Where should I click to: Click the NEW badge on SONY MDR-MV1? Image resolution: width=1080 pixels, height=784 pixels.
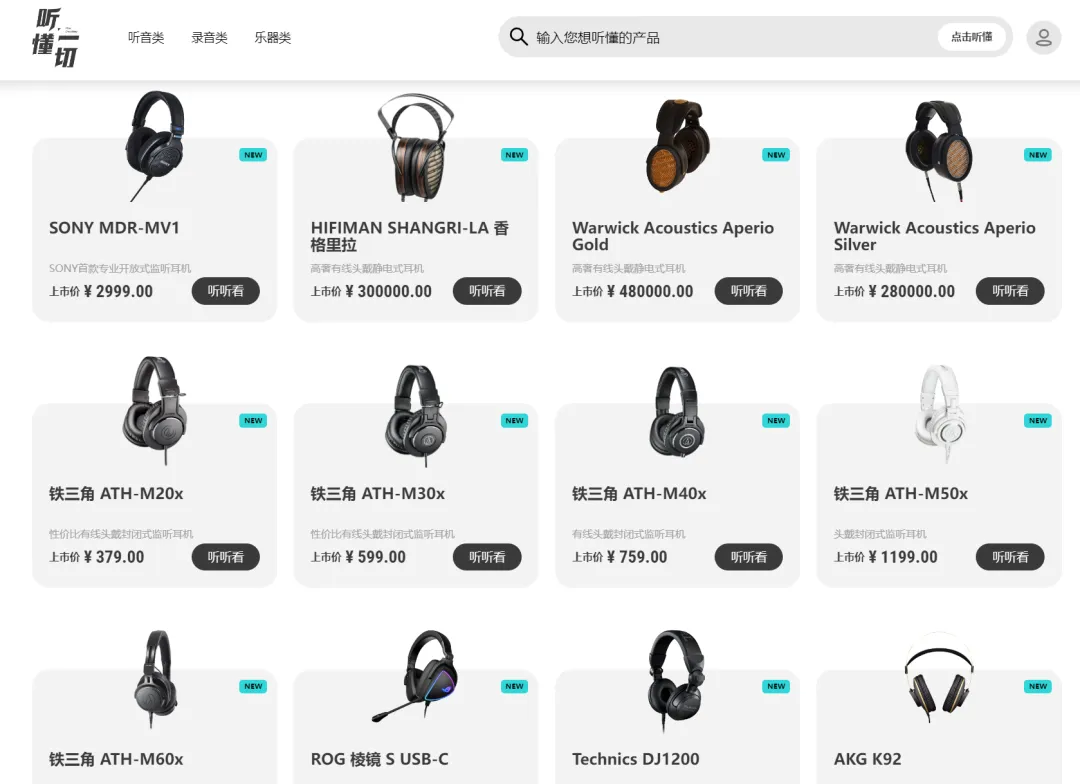tap(253, 155)
